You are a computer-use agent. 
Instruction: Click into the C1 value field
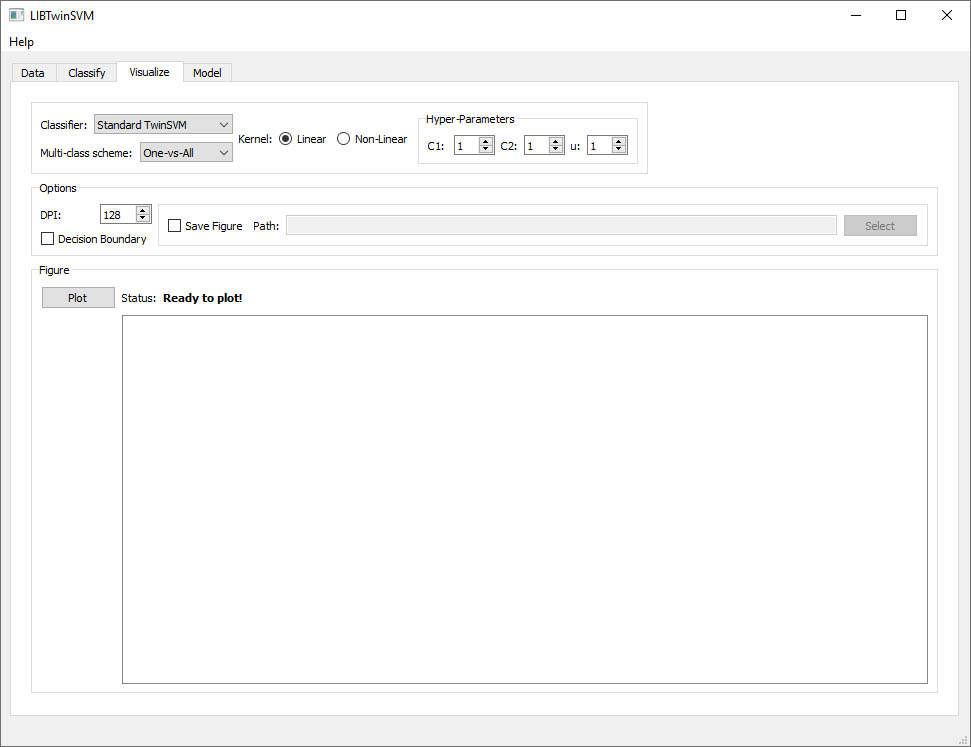466,146
